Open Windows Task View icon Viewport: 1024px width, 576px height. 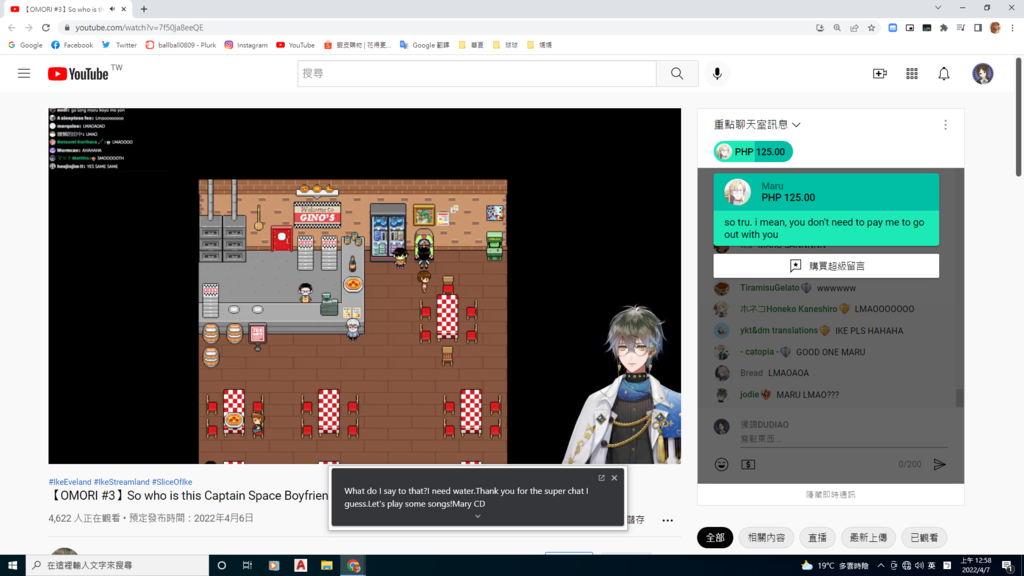248,566
